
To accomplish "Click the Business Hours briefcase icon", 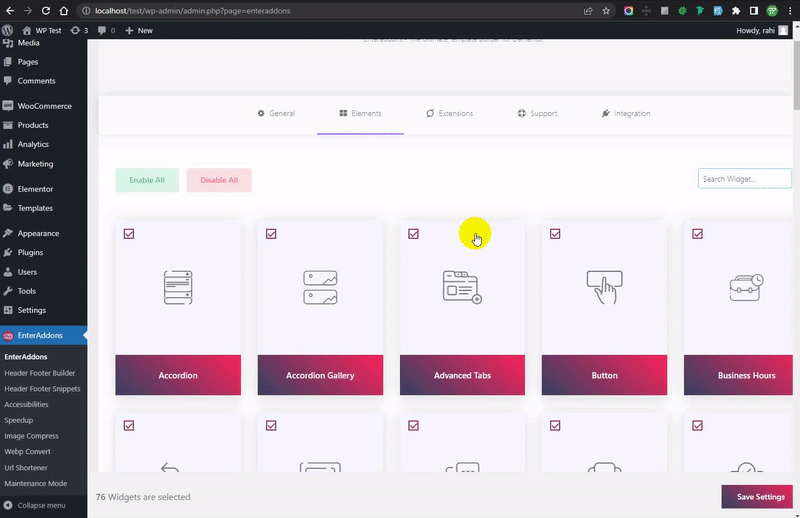I will click(746, 287).
